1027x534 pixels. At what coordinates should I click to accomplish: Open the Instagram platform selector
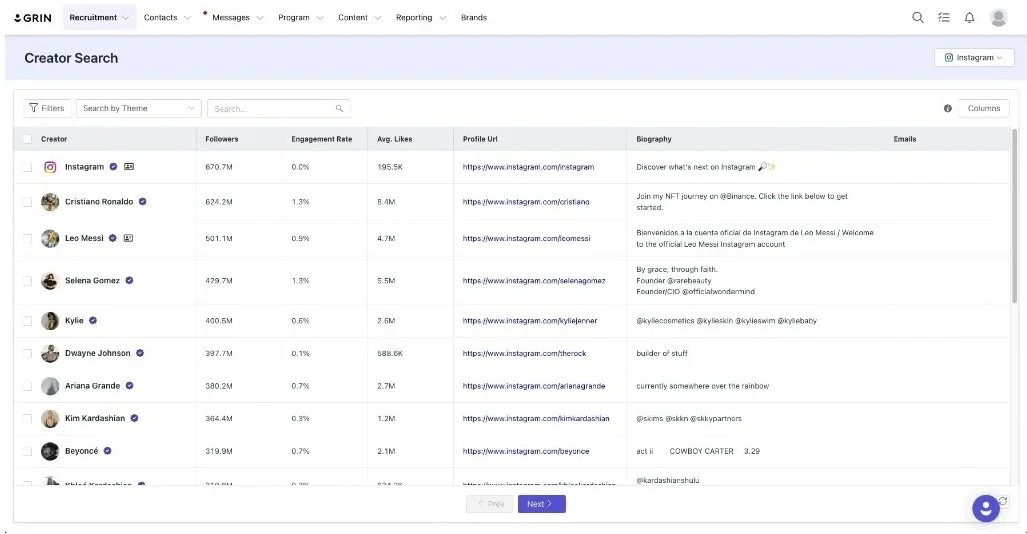tap(974, 58)
